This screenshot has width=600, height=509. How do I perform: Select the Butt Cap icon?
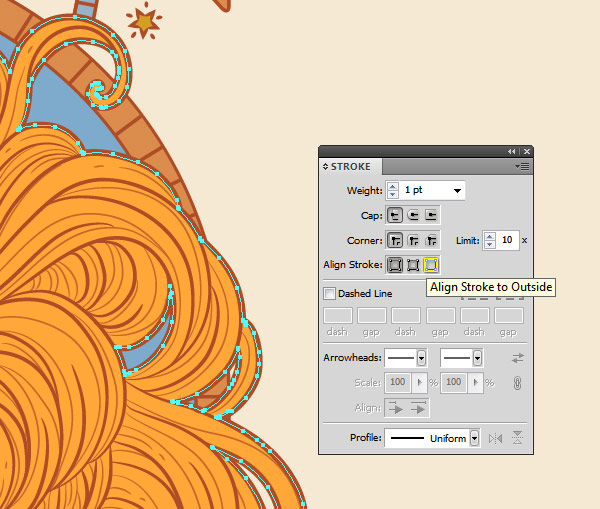(396, 215)
